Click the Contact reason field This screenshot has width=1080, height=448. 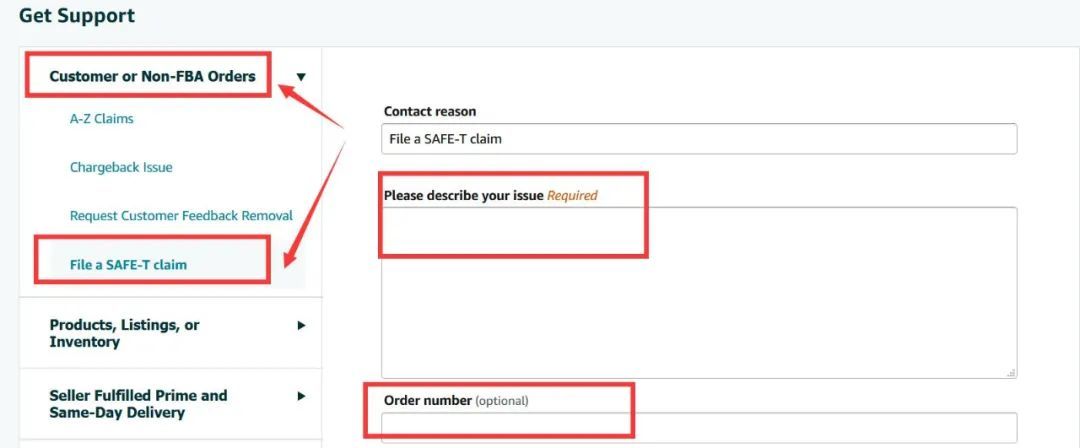699,139
